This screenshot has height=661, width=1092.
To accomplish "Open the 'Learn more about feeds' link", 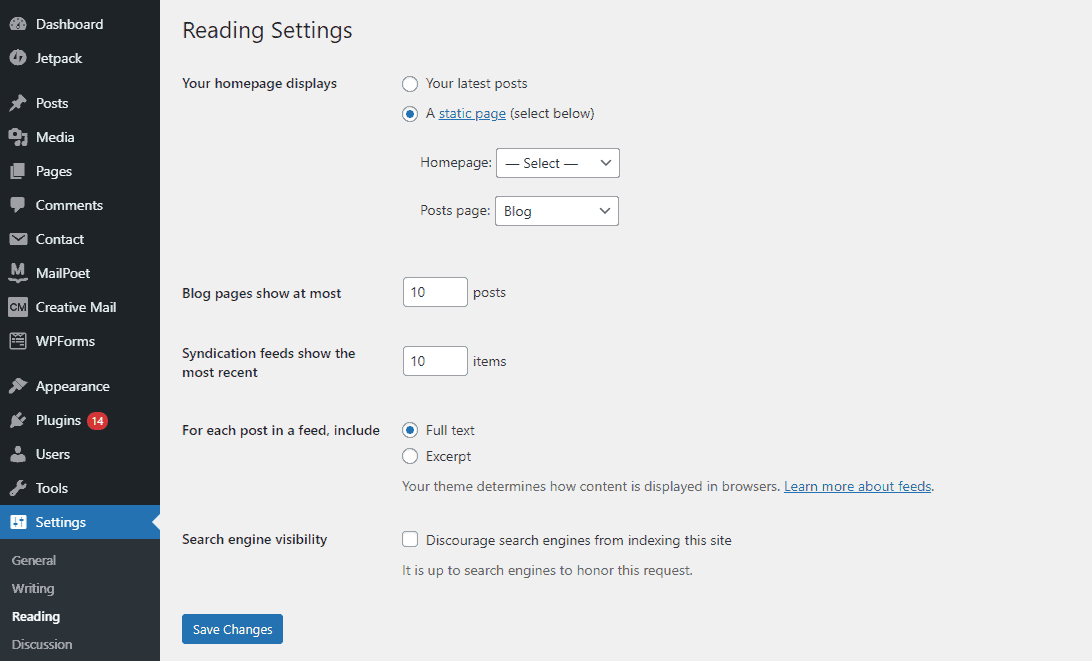I will tap(857, 486).
